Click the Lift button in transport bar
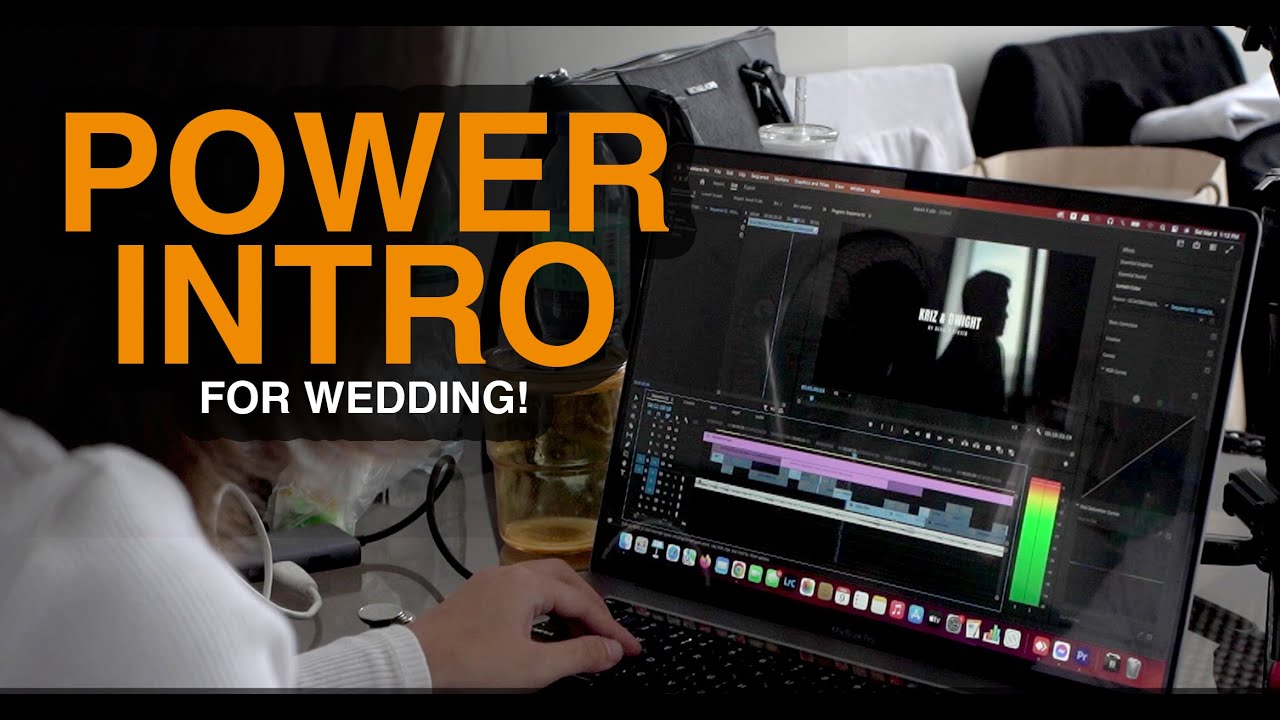 pos(964,443)
